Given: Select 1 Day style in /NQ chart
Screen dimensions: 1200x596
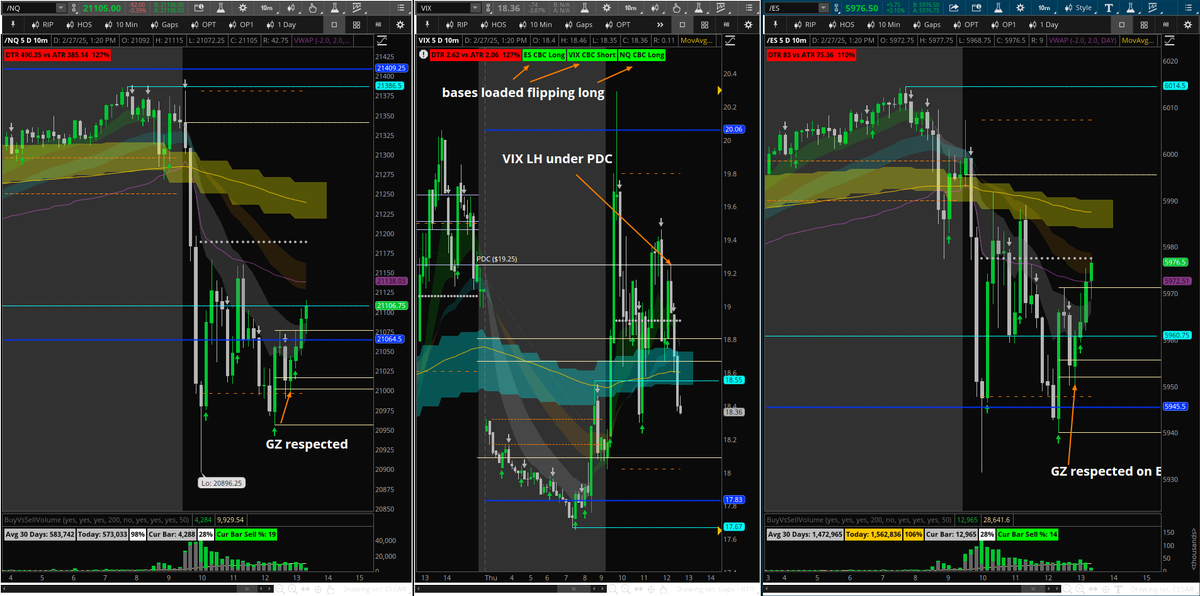Looking at the screenshot, I should click(281, 25).
